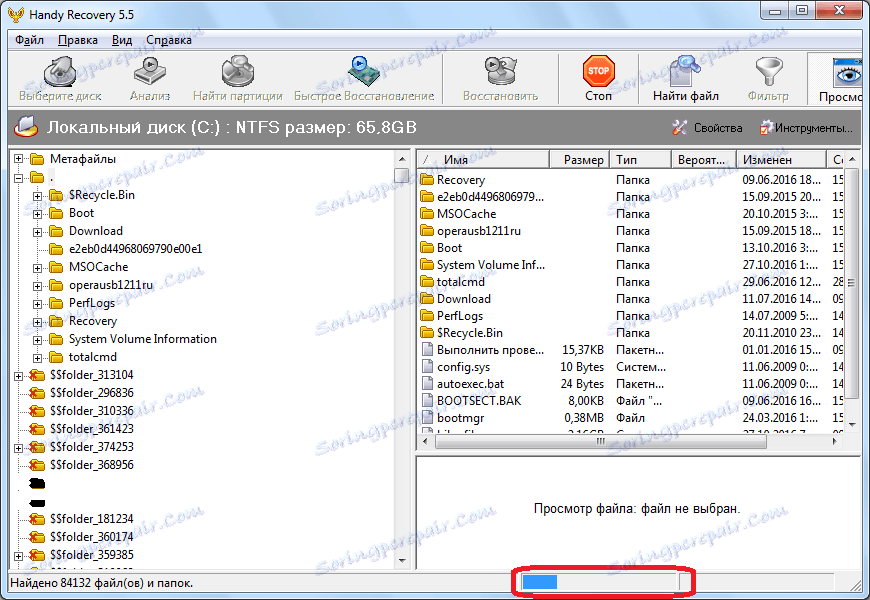
Task: Select deleted folder $$folder_368956
Action: [x=92, y=465]
